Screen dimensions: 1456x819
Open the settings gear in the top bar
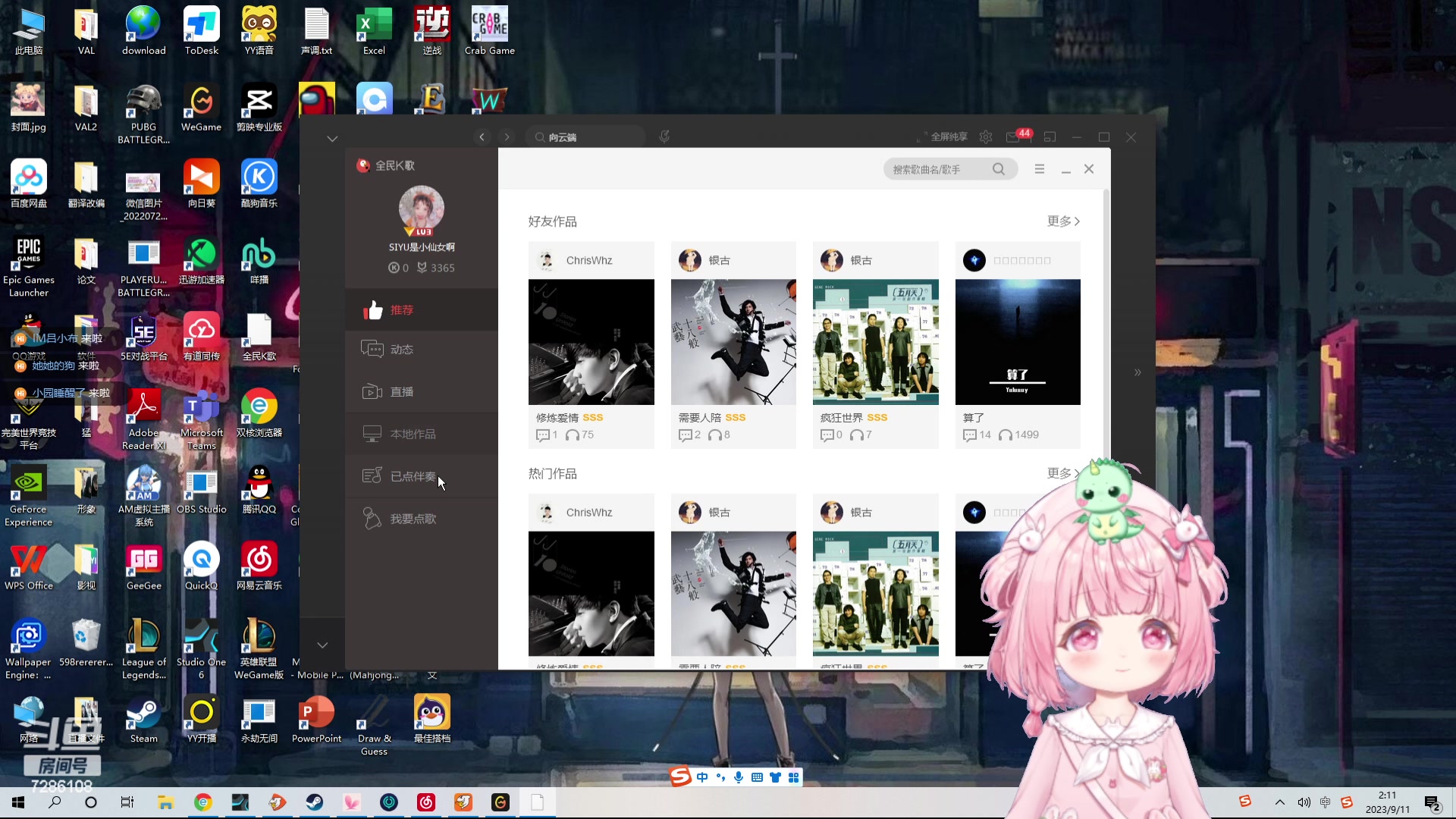pyautogui.click(x=986, y=137)
